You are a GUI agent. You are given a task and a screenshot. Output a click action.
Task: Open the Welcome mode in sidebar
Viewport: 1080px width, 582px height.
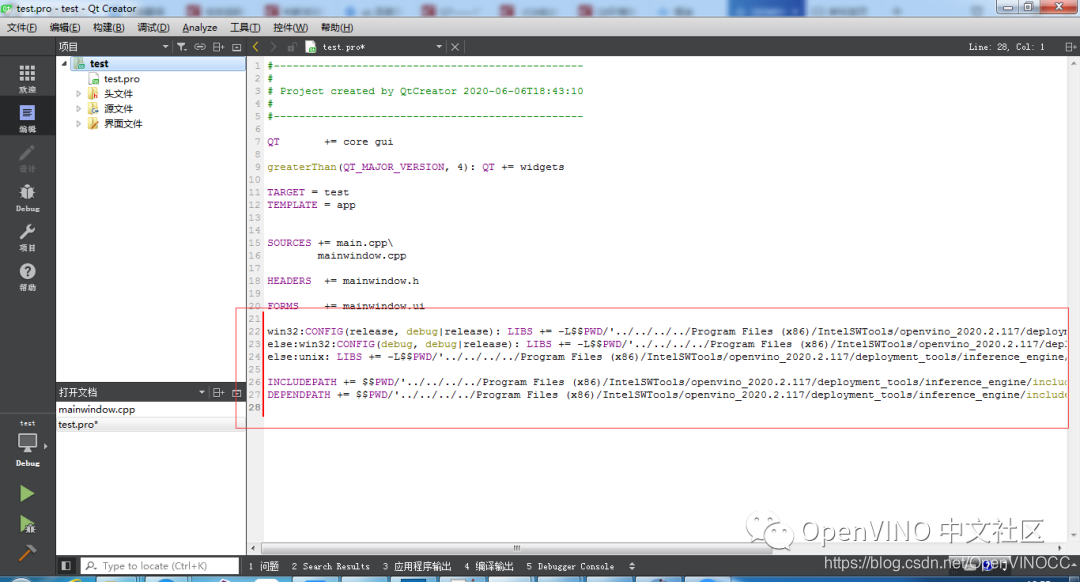point(28,78)
